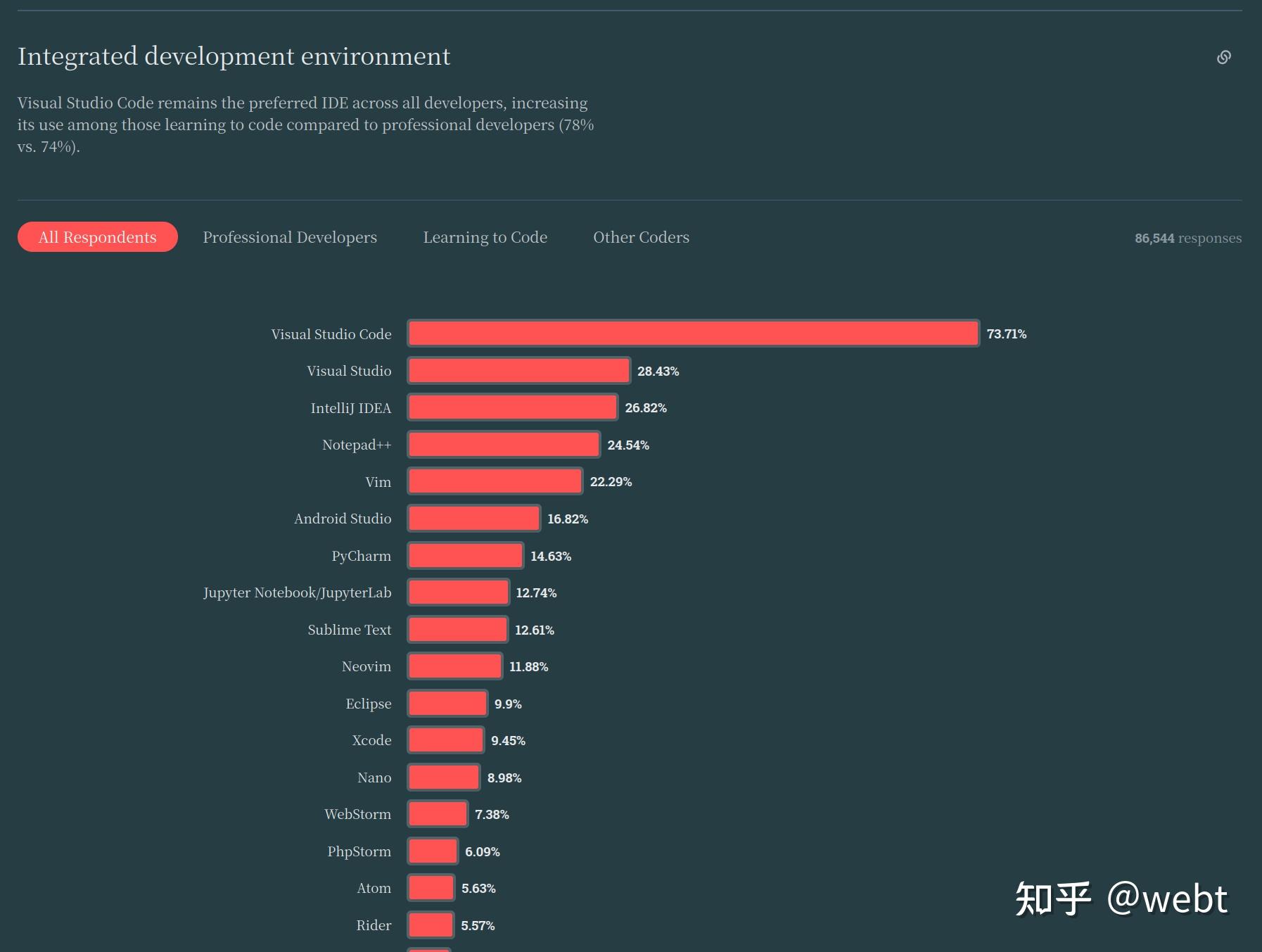Click the 6.09% value
1262x952 pixels.
483,851
